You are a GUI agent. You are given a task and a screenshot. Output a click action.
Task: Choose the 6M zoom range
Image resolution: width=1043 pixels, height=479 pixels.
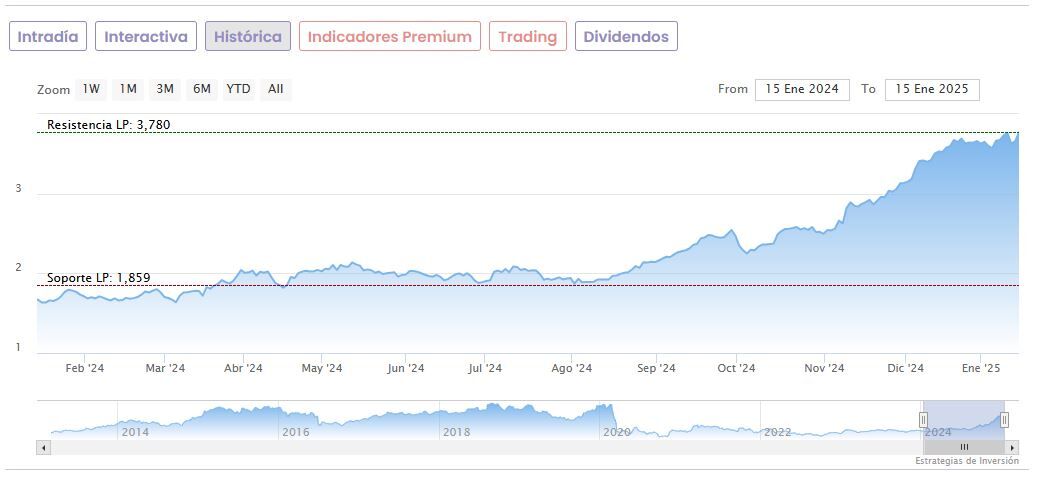202,89
